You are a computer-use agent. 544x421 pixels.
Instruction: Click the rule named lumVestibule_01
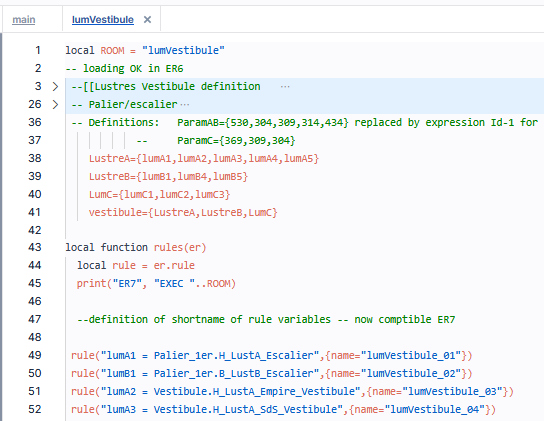click(271, 355)
